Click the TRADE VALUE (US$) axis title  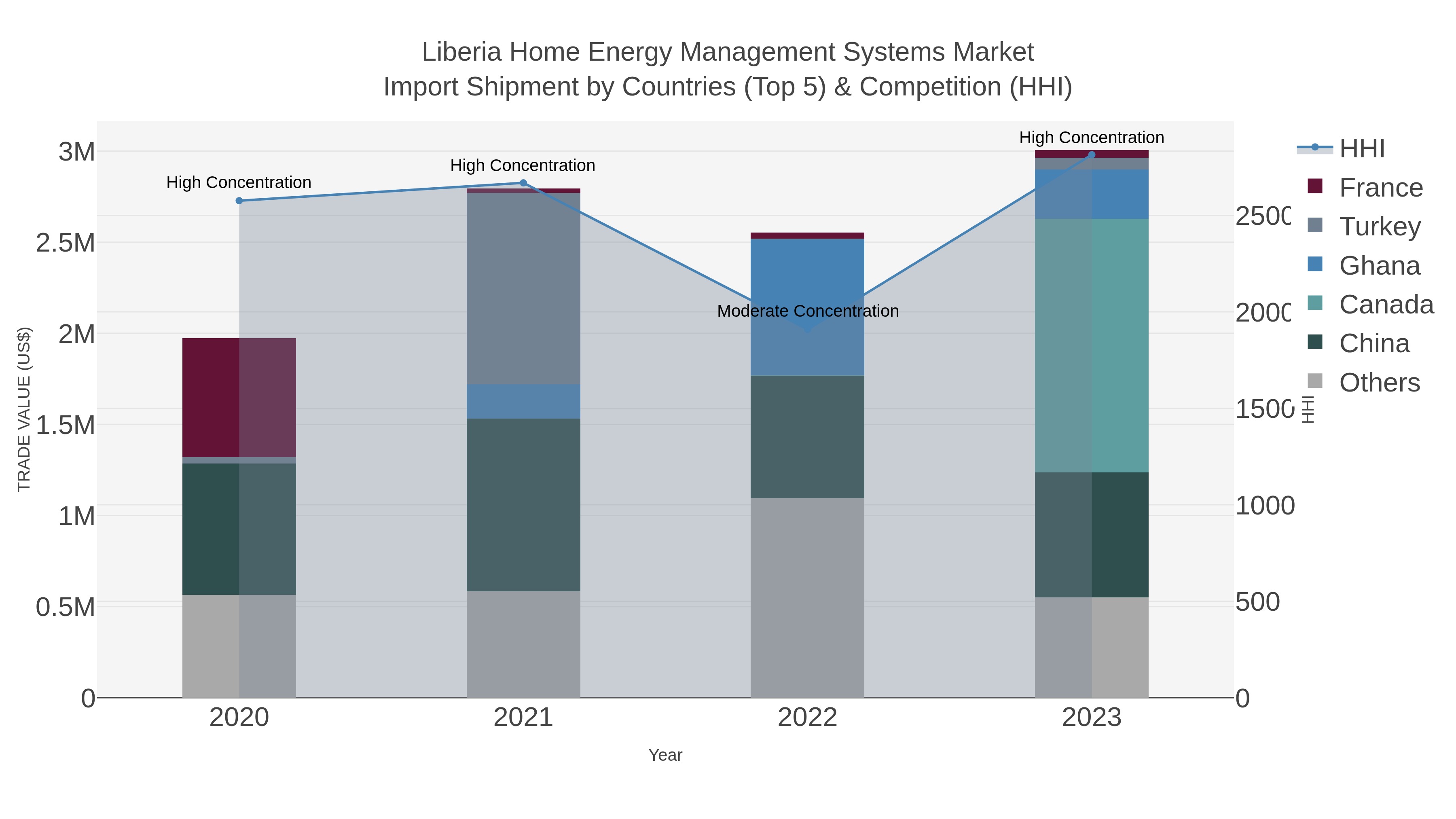click(24, 409)
